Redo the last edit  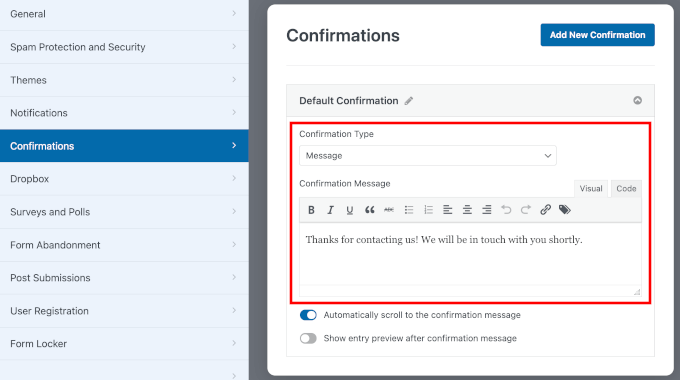526,210
